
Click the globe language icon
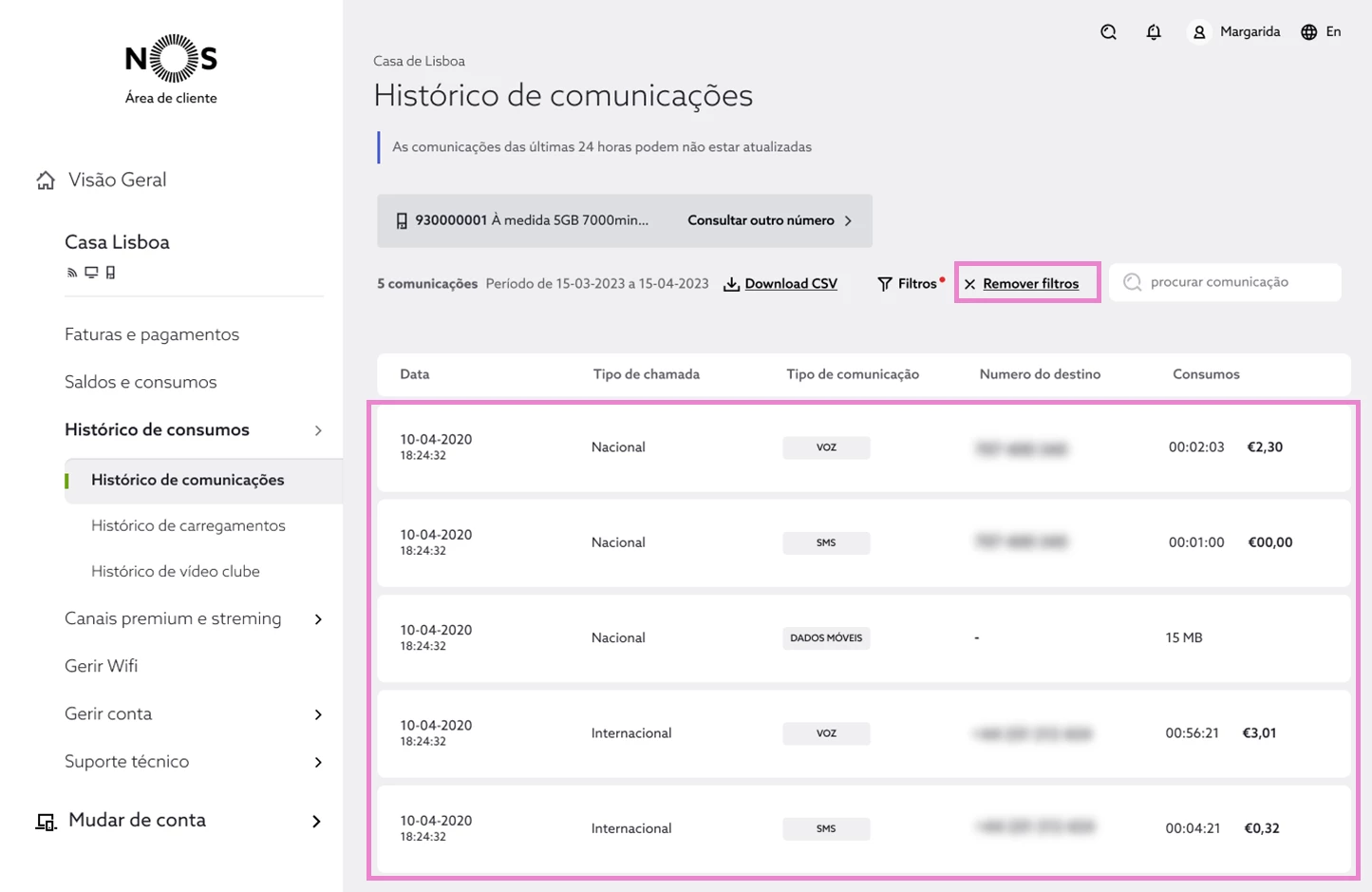1309,32
